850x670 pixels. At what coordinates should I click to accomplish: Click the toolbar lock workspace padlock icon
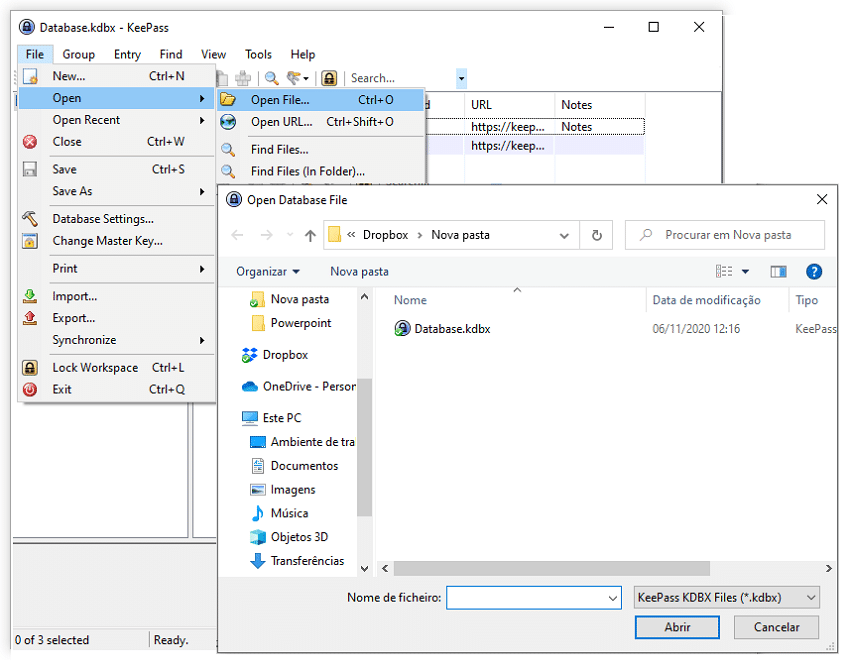point(329,78)
